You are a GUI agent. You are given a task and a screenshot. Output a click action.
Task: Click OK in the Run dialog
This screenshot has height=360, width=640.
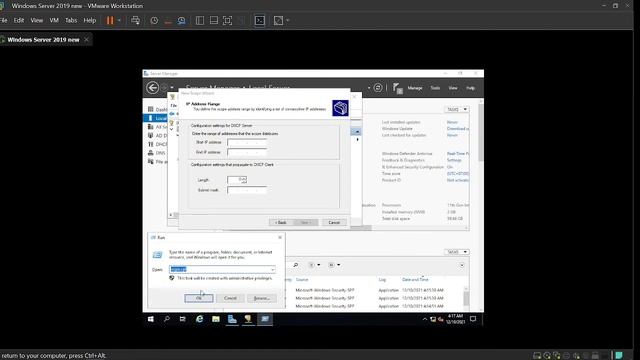tap(199, 298)
